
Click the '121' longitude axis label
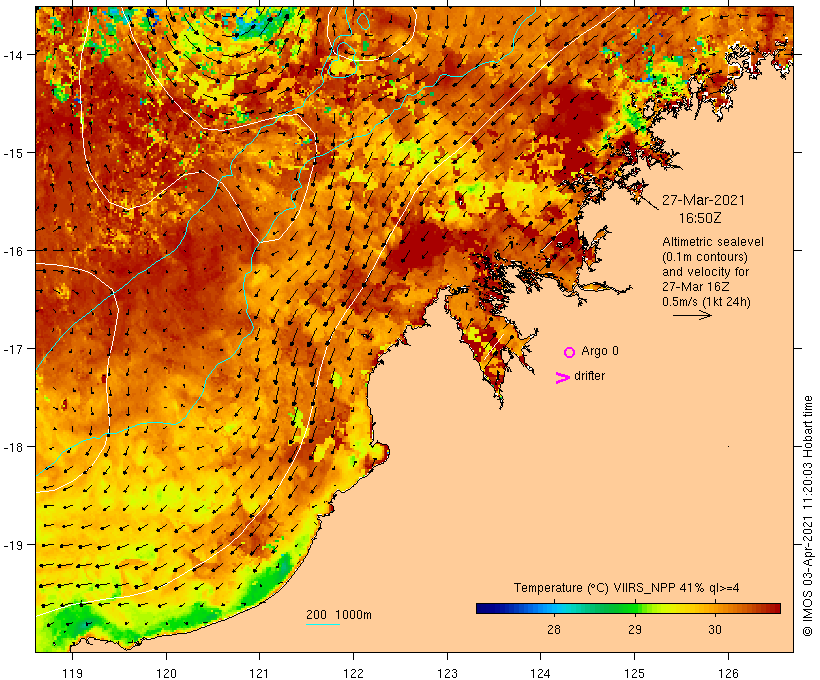click(x=259, y=673)
